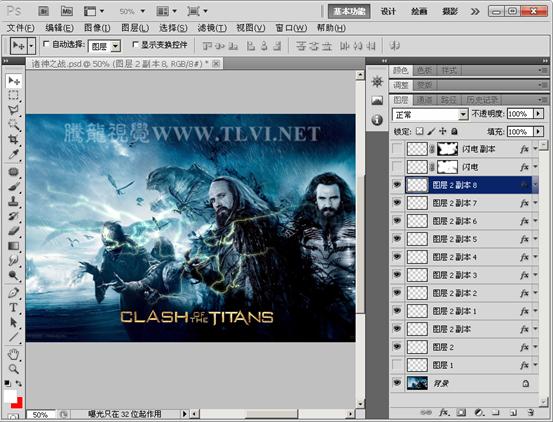
Task: Select the History Brush tool
Action: pyautogui.click(x=14, y=216)
